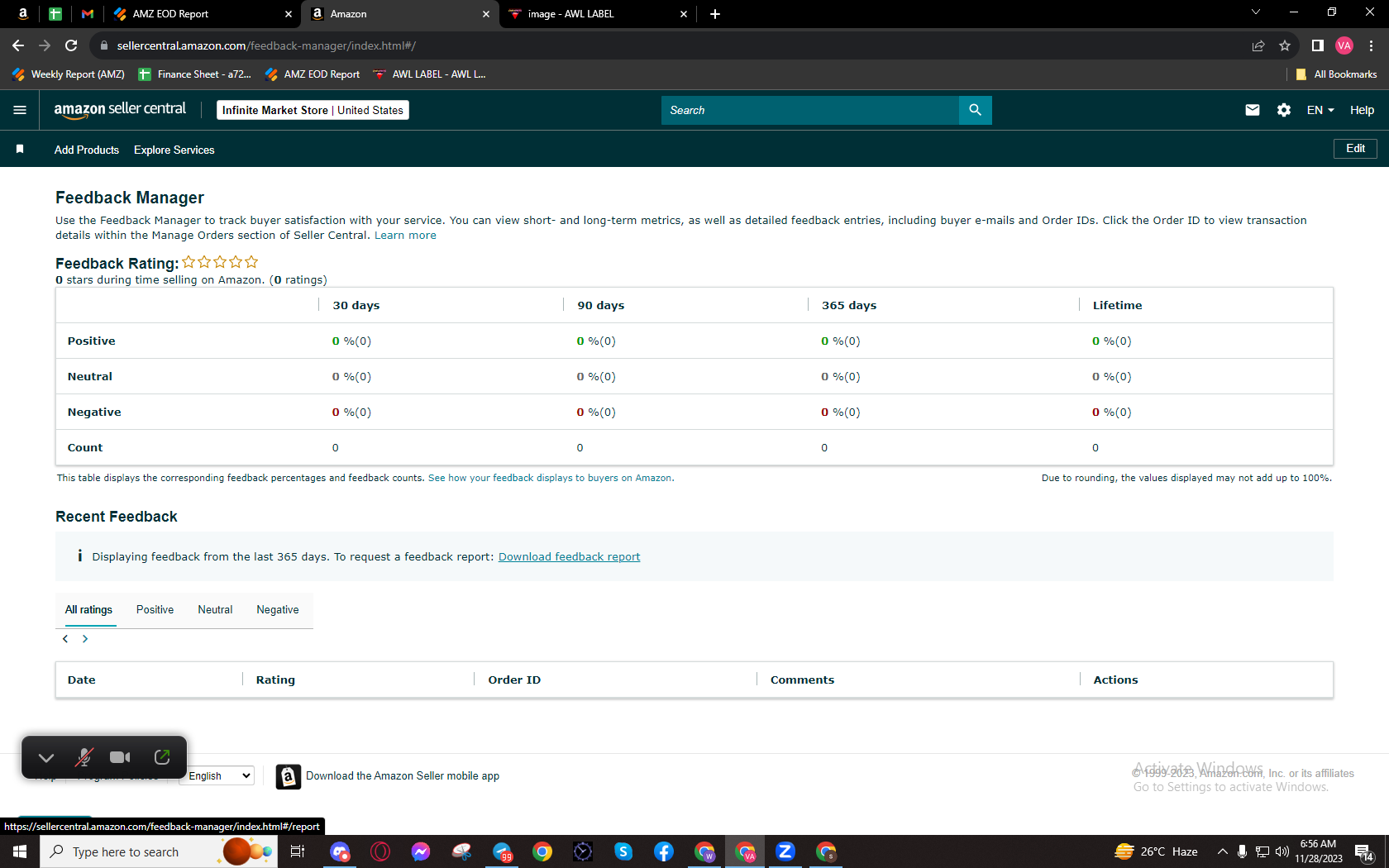Select the Negative feedback tab
This screenshot has height=868, width=1389.
coord(278,610)
